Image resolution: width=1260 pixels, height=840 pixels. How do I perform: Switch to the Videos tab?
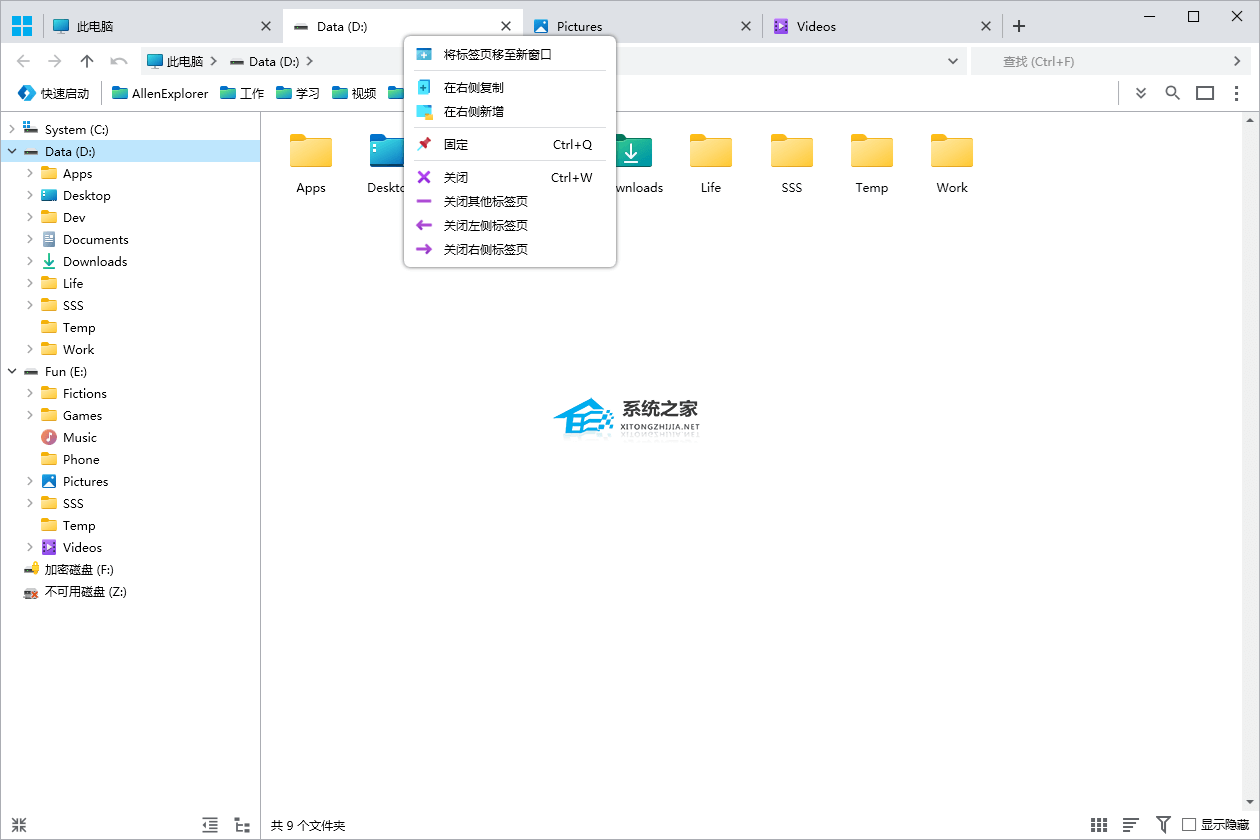(816, 26)
